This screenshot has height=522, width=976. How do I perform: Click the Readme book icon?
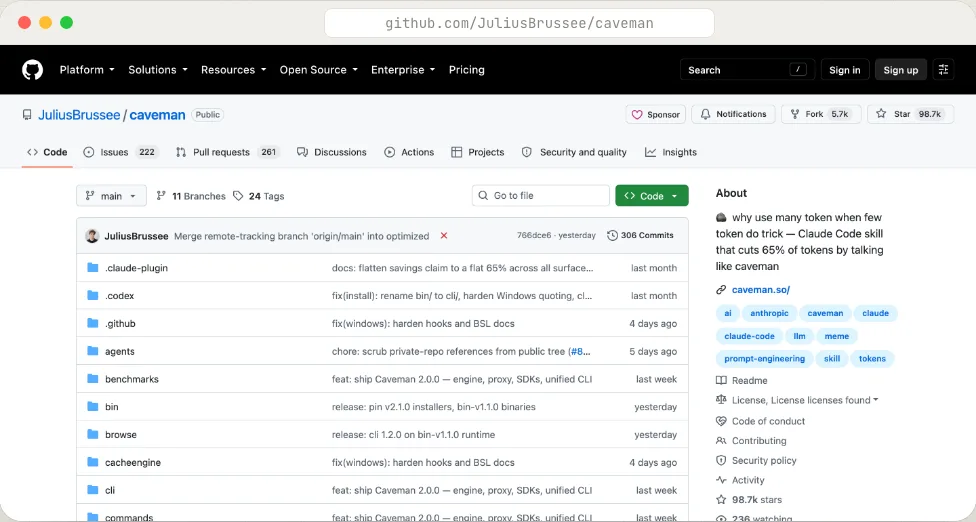721,380
